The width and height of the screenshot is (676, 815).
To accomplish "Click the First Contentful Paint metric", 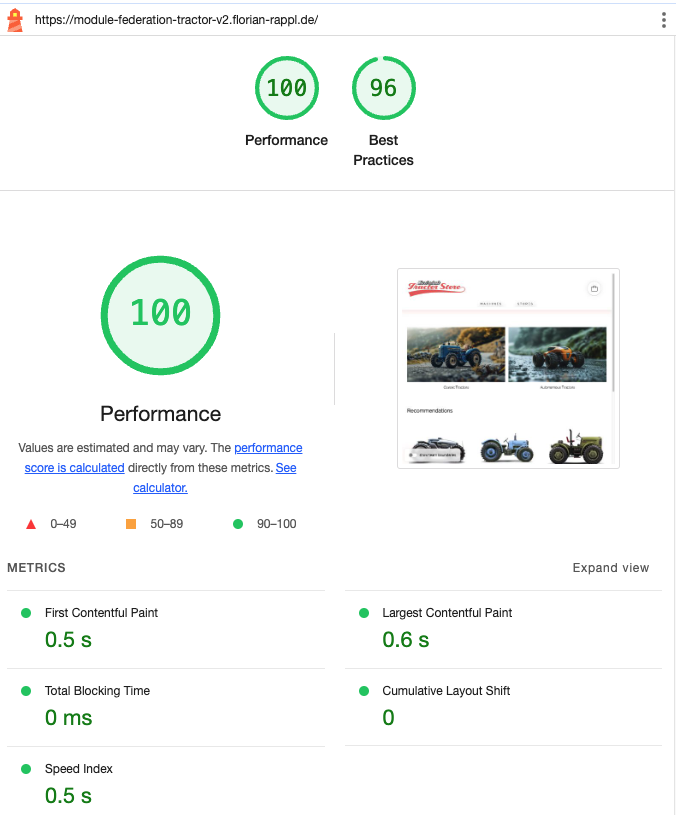I will click(x=166, y=629).
